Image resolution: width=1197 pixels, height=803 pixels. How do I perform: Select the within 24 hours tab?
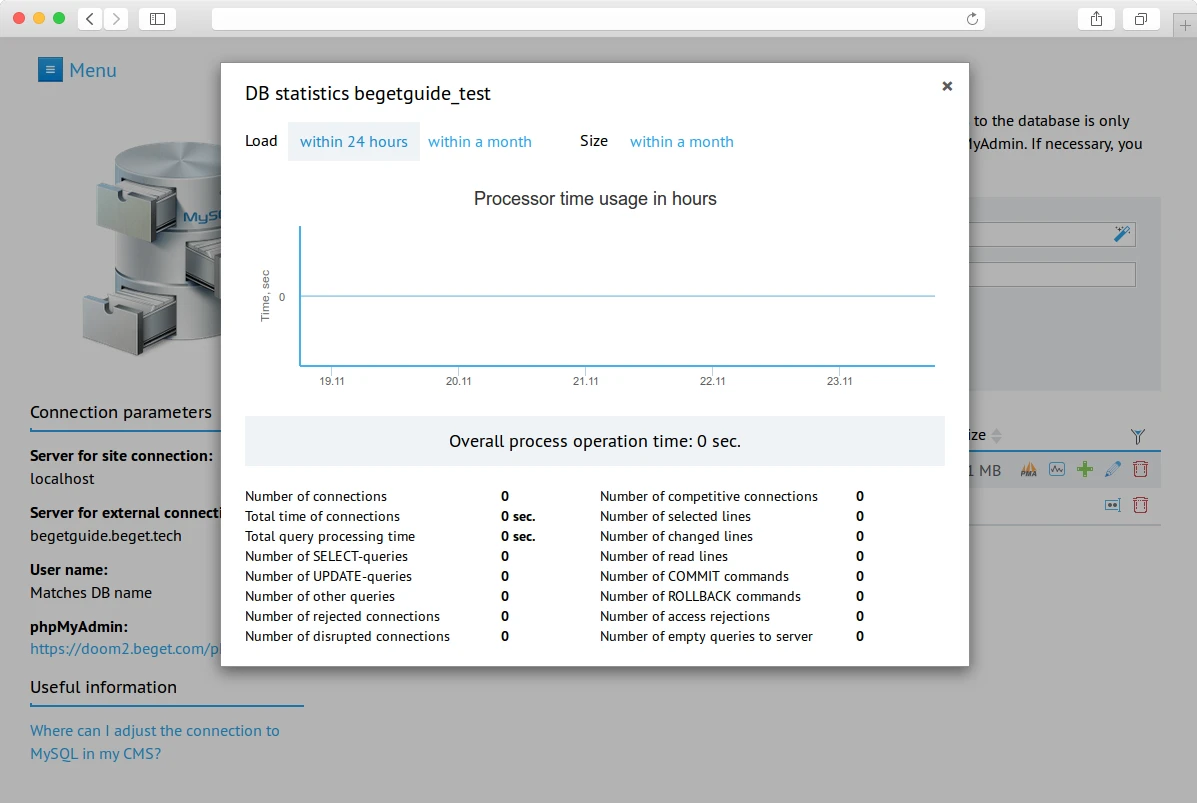pos(353,142)
